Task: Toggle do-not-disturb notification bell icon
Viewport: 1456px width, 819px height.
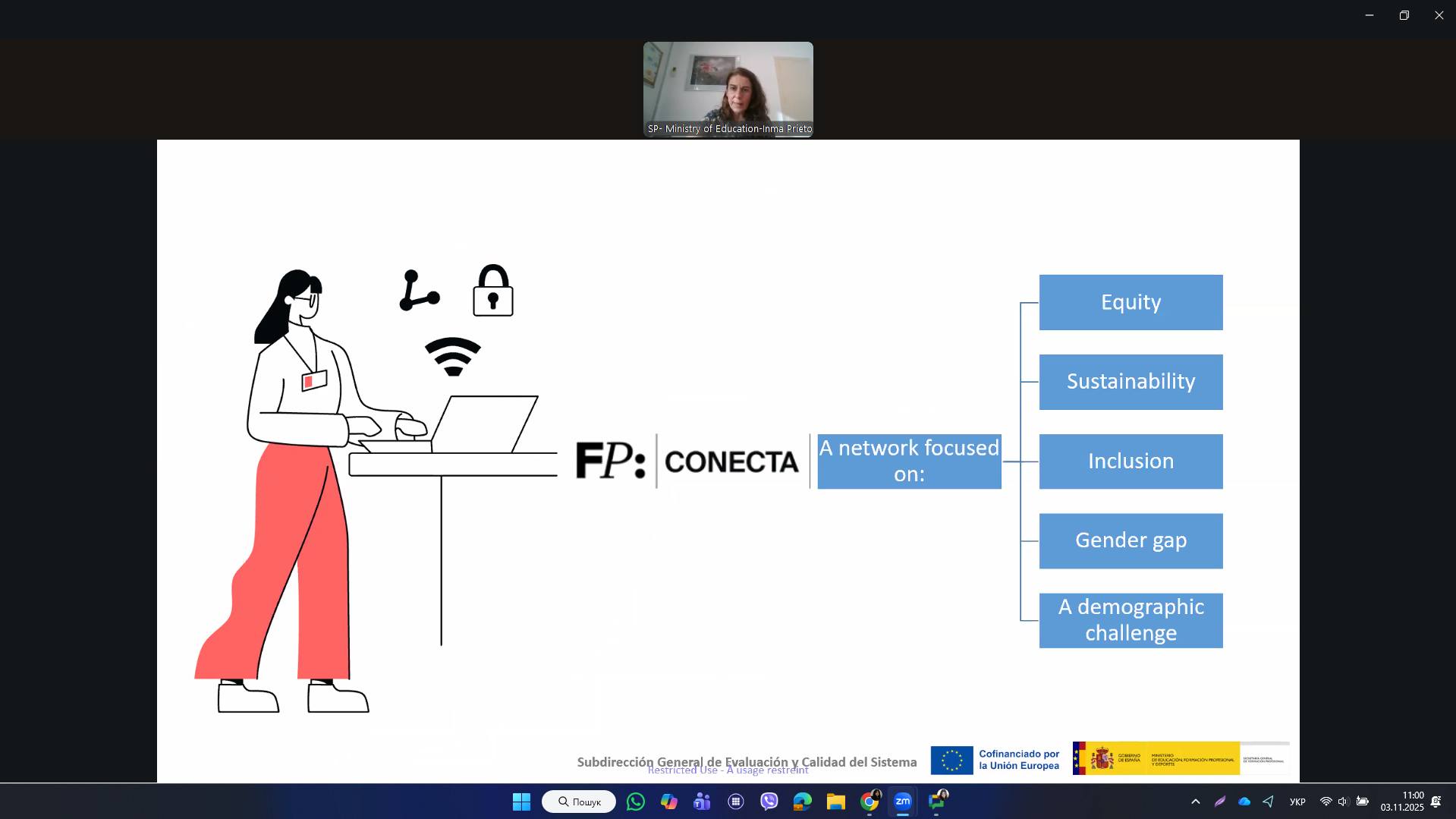Action: [1436, 802]
